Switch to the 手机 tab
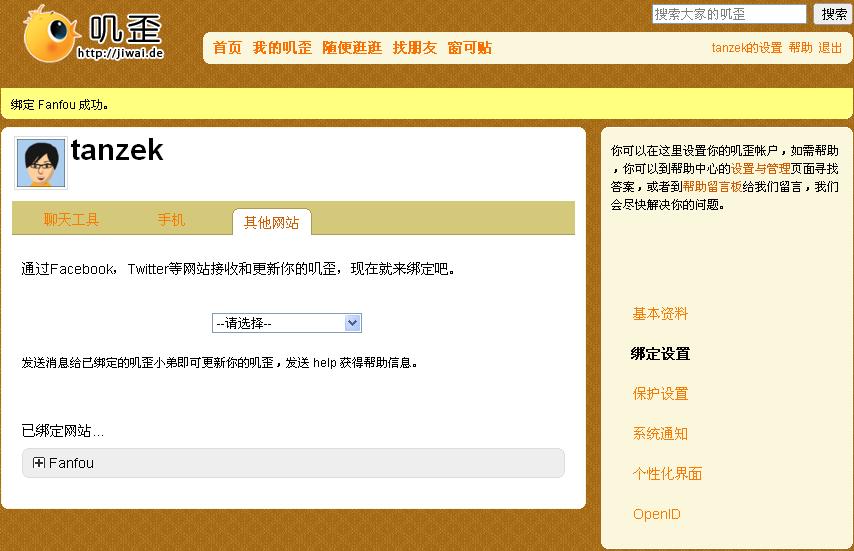 [171, 219]
